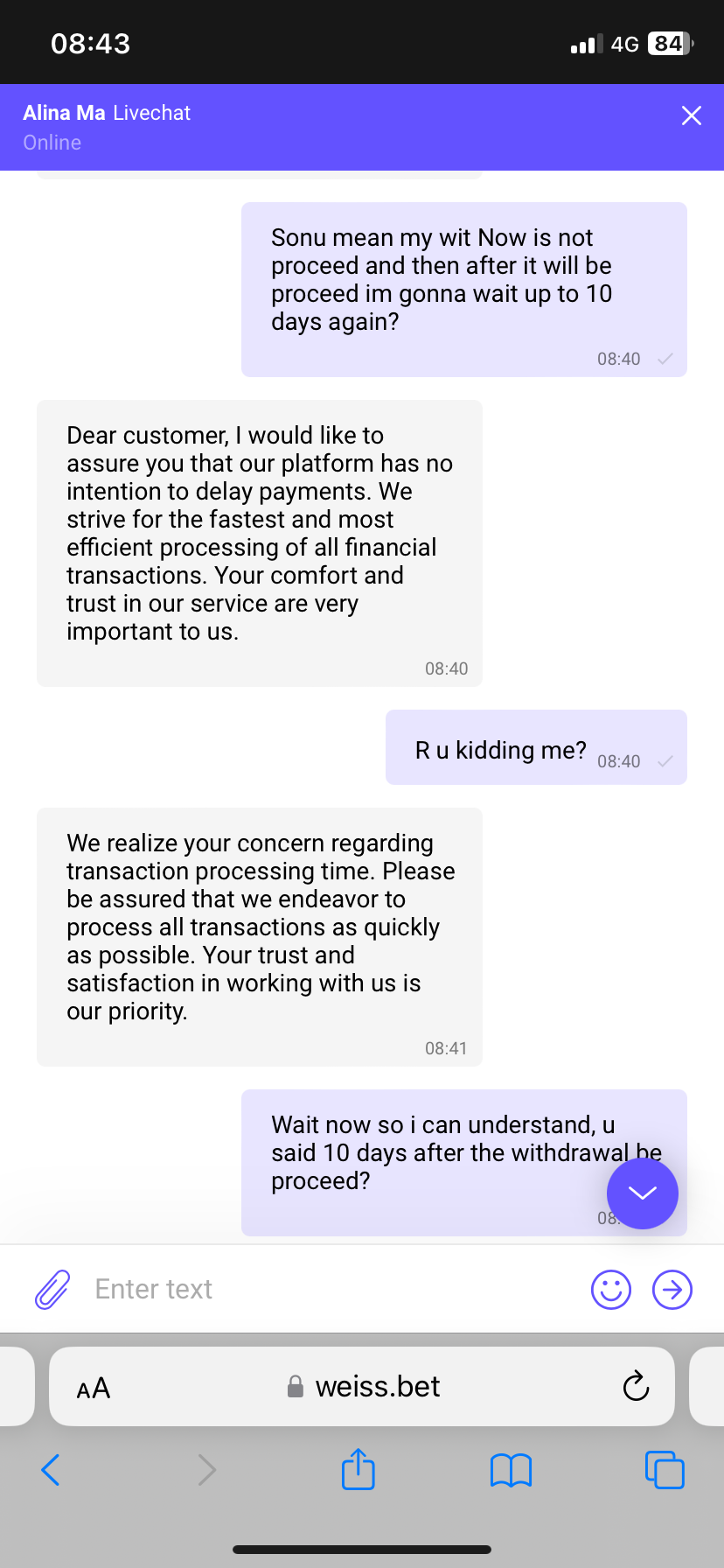Tap the 'We realize your concern' message
Viewport: 724px width, 1568px height.
259,927
